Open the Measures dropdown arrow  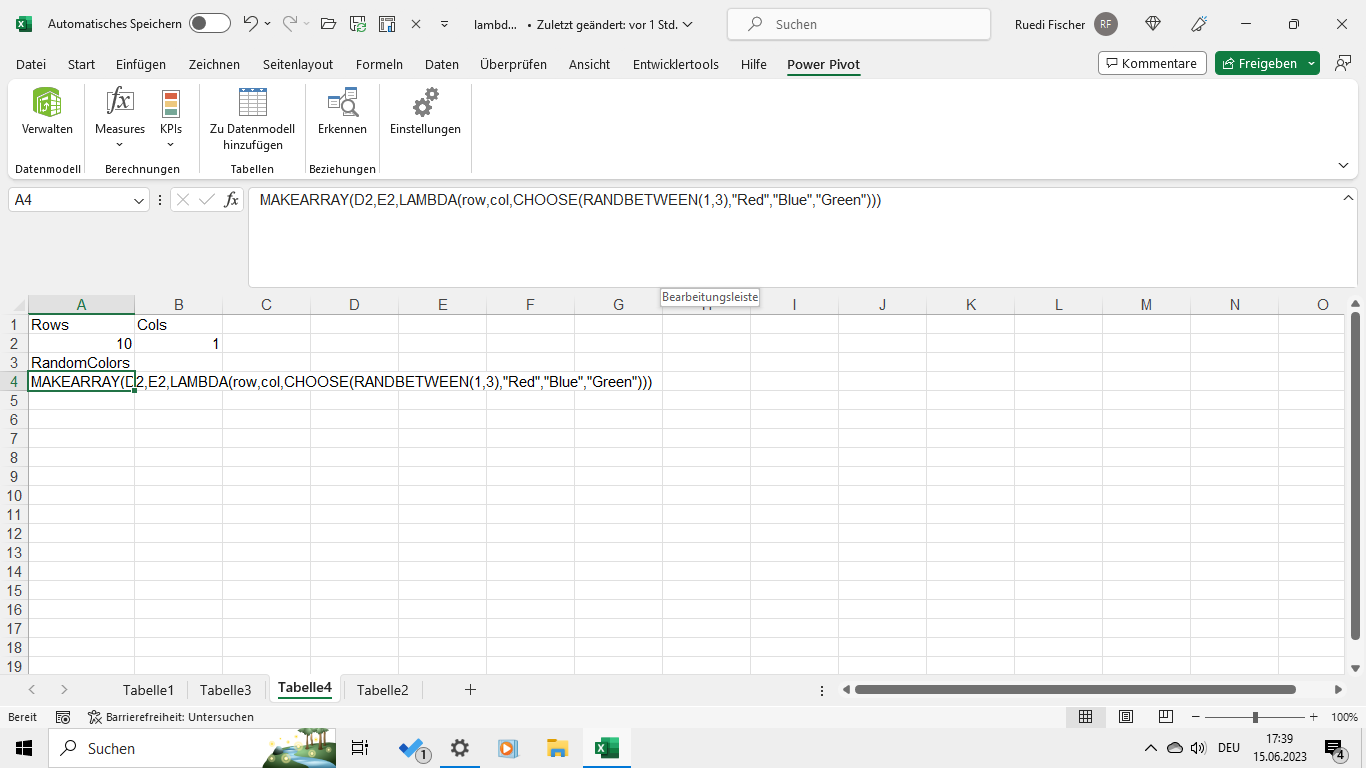point(119,143)
